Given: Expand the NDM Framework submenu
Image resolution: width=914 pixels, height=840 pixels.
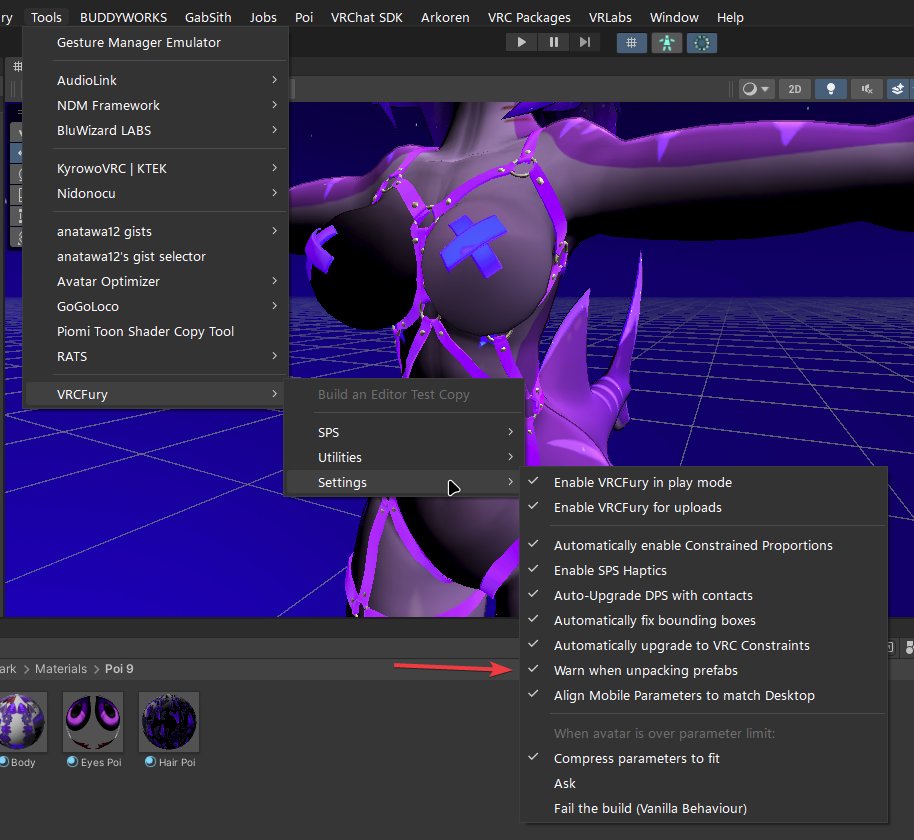Looking at the screenshot, I should point(155,106).
